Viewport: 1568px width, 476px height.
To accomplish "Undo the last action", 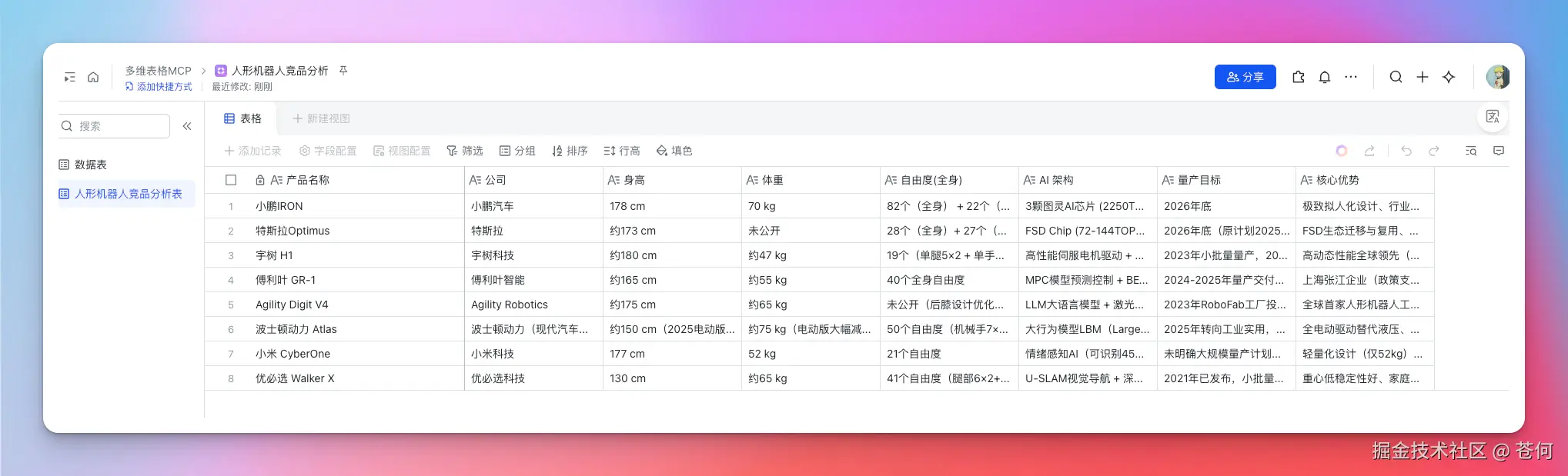I will coord(1406,151).
